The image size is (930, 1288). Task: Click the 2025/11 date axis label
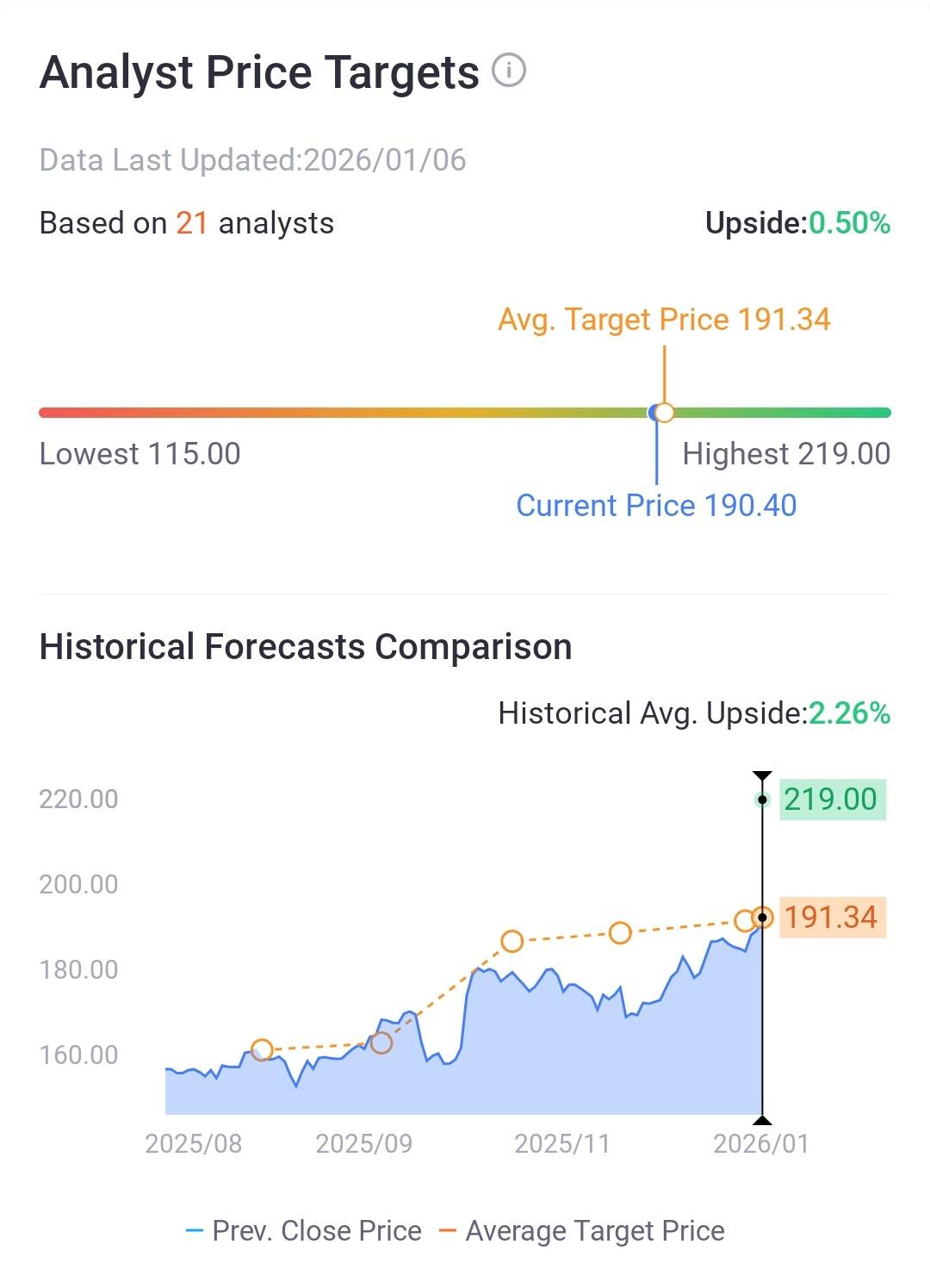coord(561,1144)
